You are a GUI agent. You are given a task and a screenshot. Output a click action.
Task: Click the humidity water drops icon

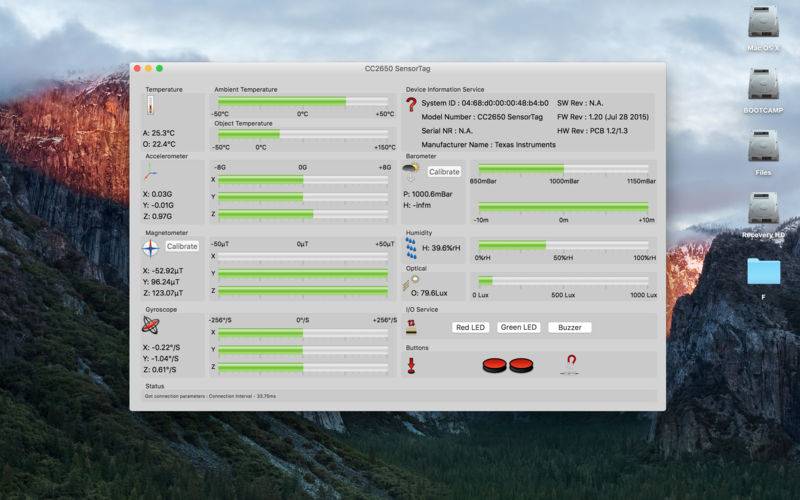click(411, 248)
